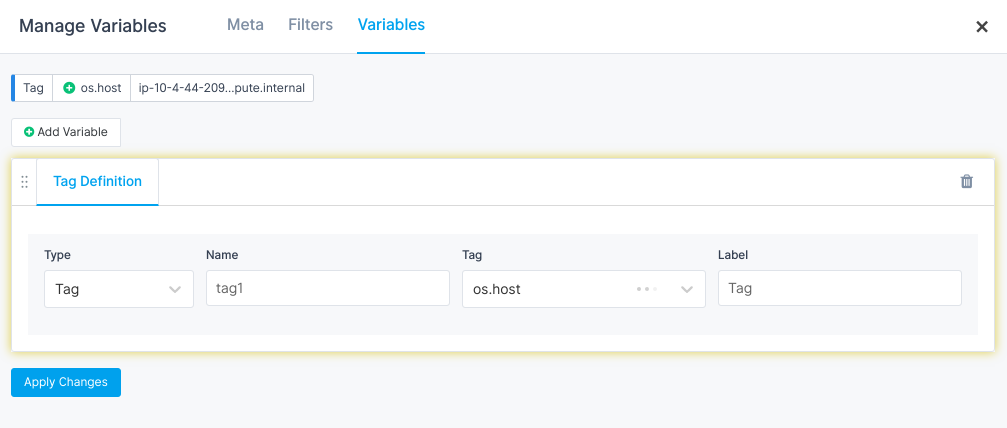This screenshot has width=1007, height=428.
Task: Click the three dots in Tag dropdown
Action: (647, 289)
